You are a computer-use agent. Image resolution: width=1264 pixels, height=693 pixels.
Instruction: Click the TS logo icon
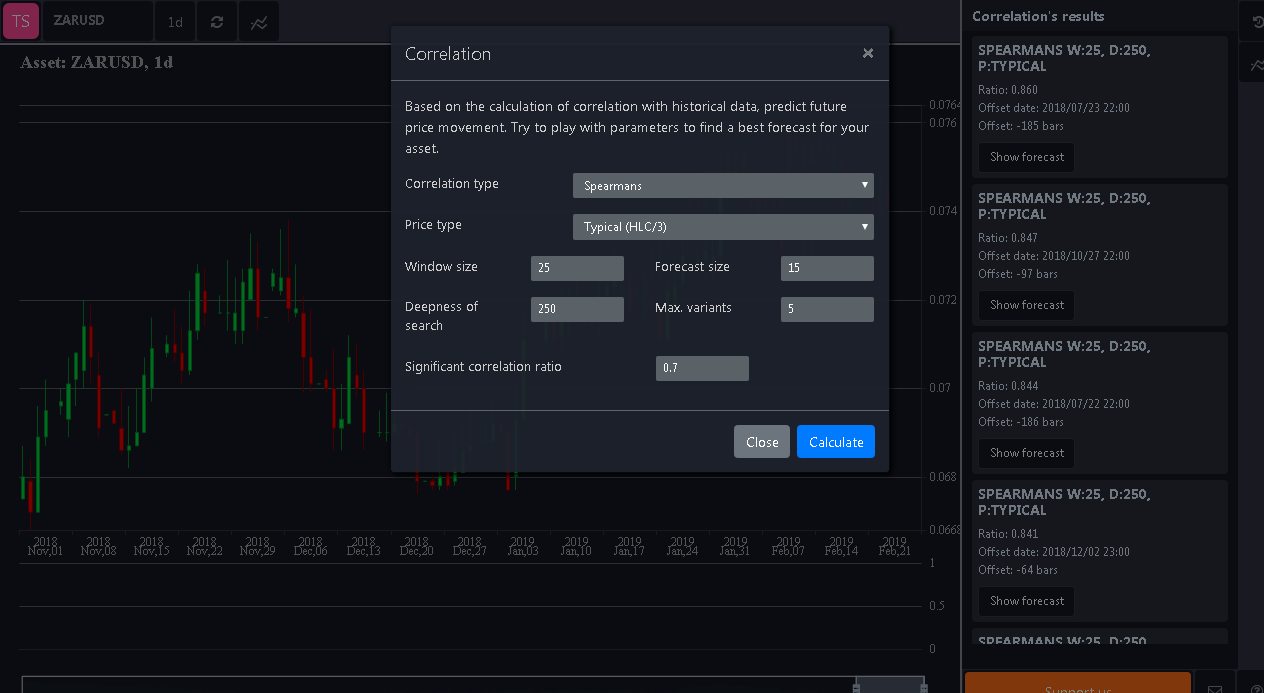click(20, 21)
